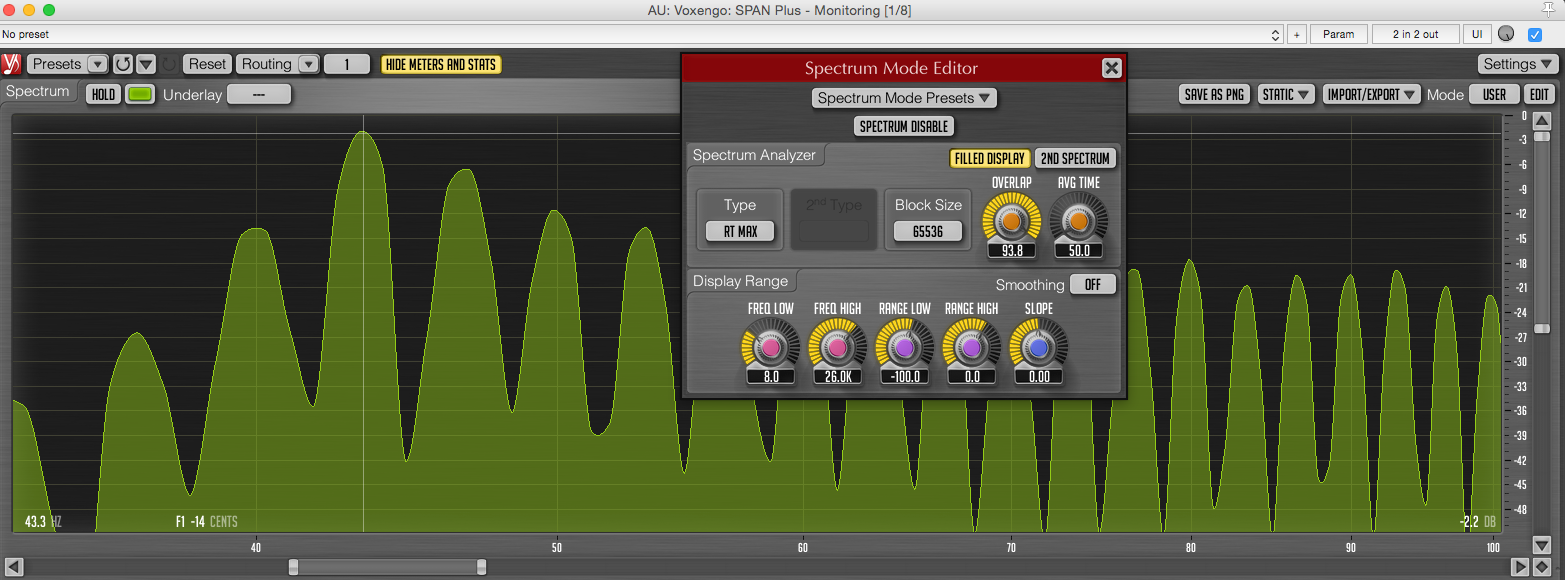Click horizontal scrollbar right arrow
Image resolution: width=1565 pixels, height=580 pixels.
[1520, 567]
